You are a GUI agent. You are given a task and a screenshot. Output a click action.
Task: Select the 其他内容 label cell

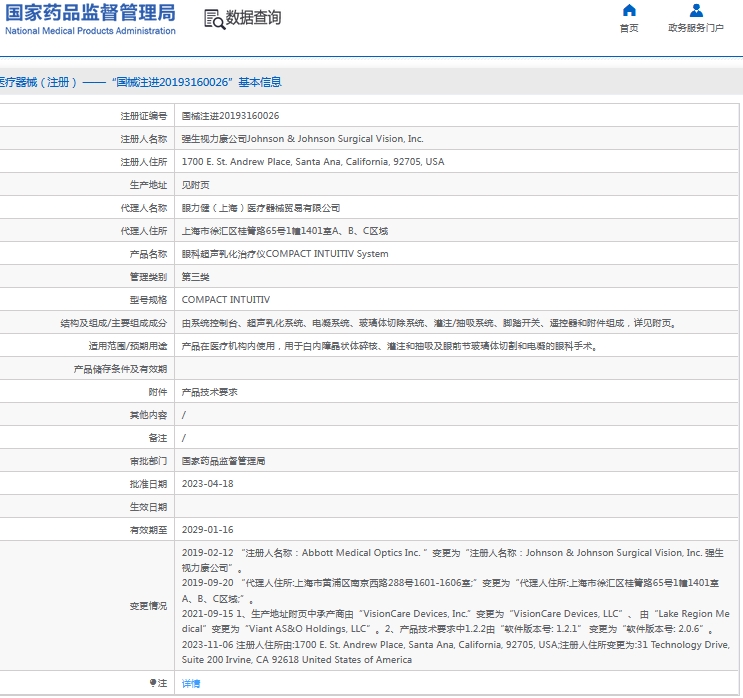pyautogui.click(x=148, y=415)
